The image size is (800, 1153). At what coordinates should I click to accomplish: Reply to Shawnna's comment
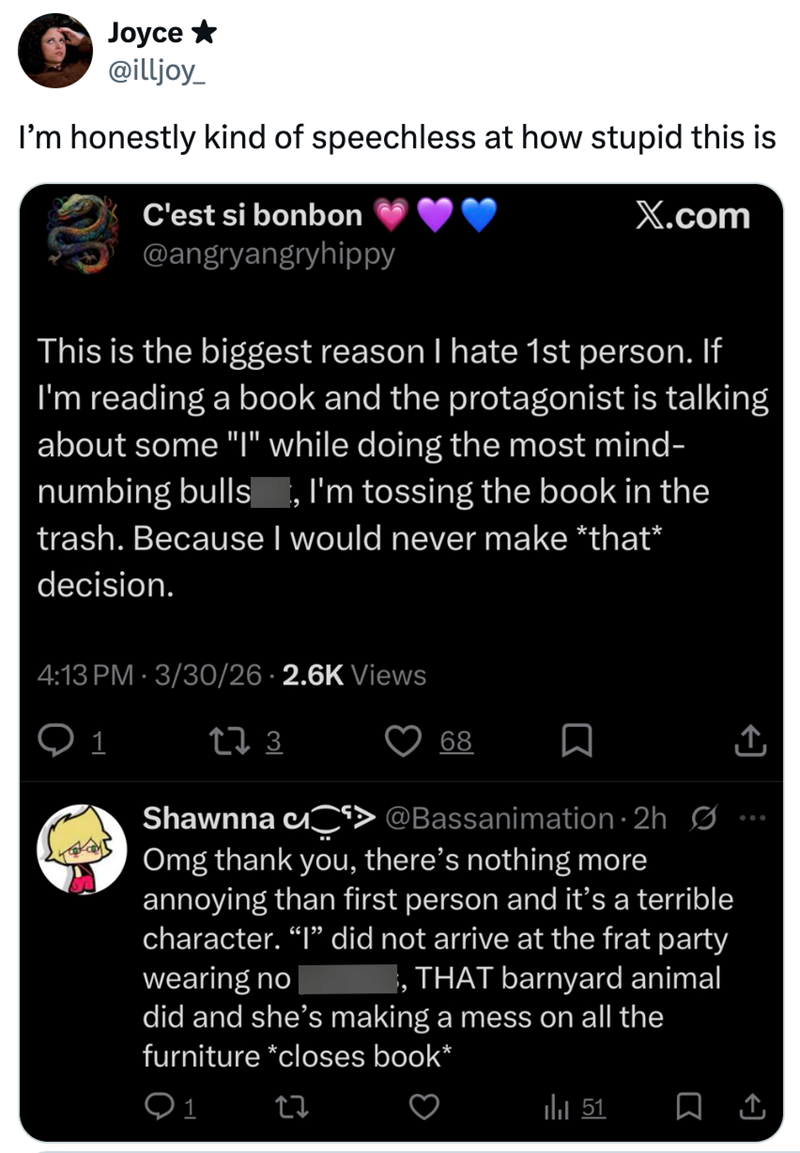(x=162, y=1107)
